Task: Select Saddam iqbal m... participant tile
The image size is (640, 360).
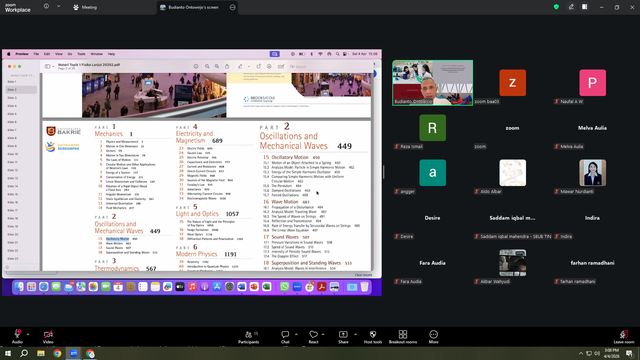Action: click(x=512, y=218)
